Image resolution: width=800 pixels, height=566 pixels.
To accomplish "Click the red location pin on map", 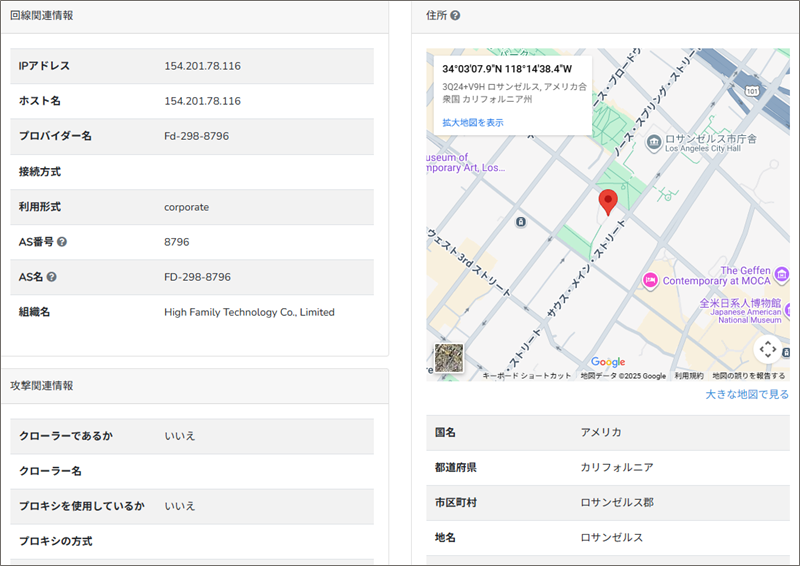I will (x=608, y=201).
